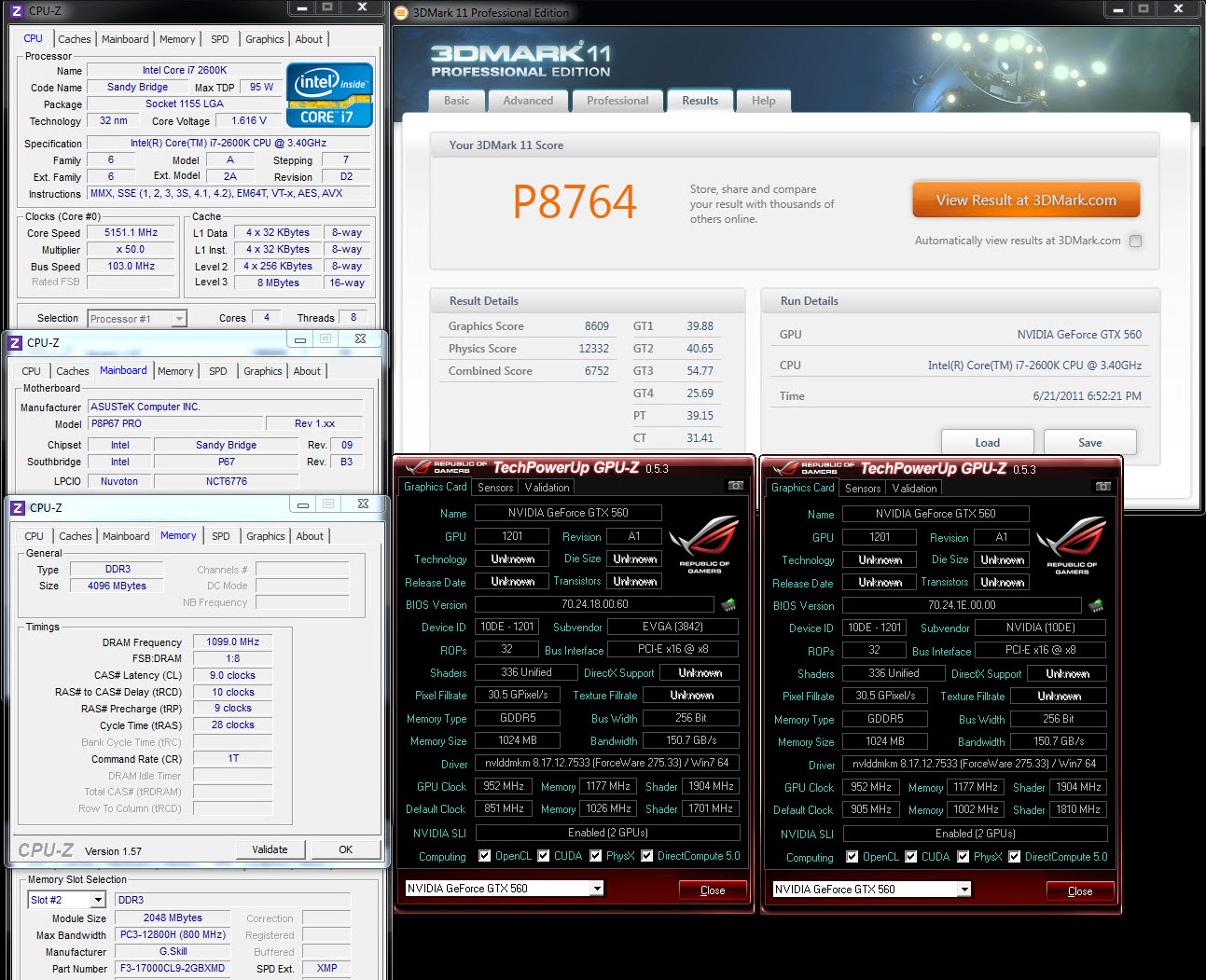Image resolution: width=1206 pixels, height=980 pixels.
Task: Click View Result at 3DMark.com button
Action: pos(1026,200)
